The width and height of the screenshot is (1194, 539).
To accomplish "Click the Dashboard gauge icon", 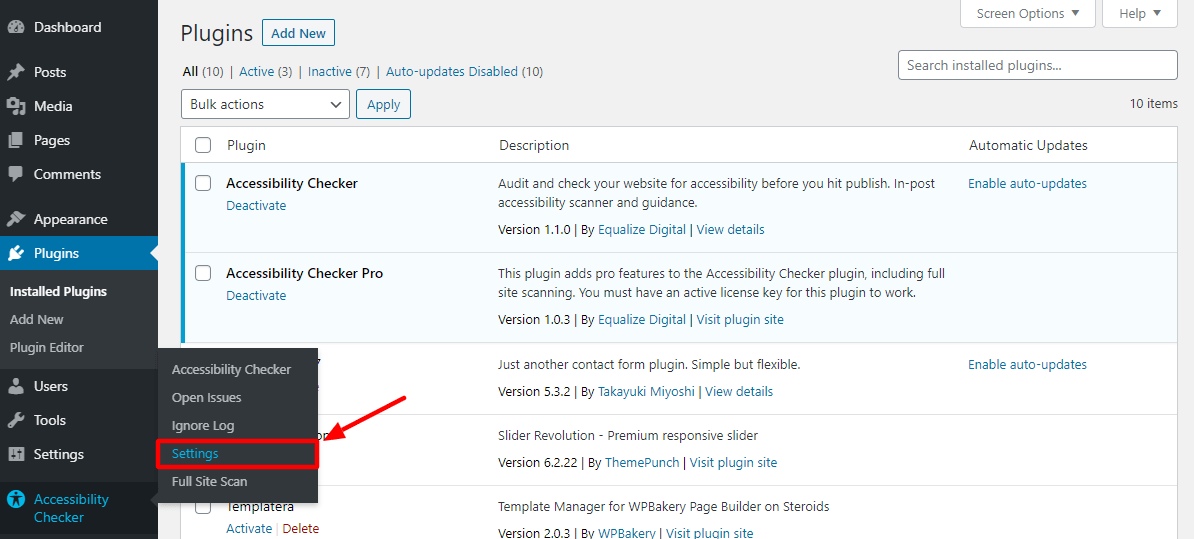I will (16, 27).
